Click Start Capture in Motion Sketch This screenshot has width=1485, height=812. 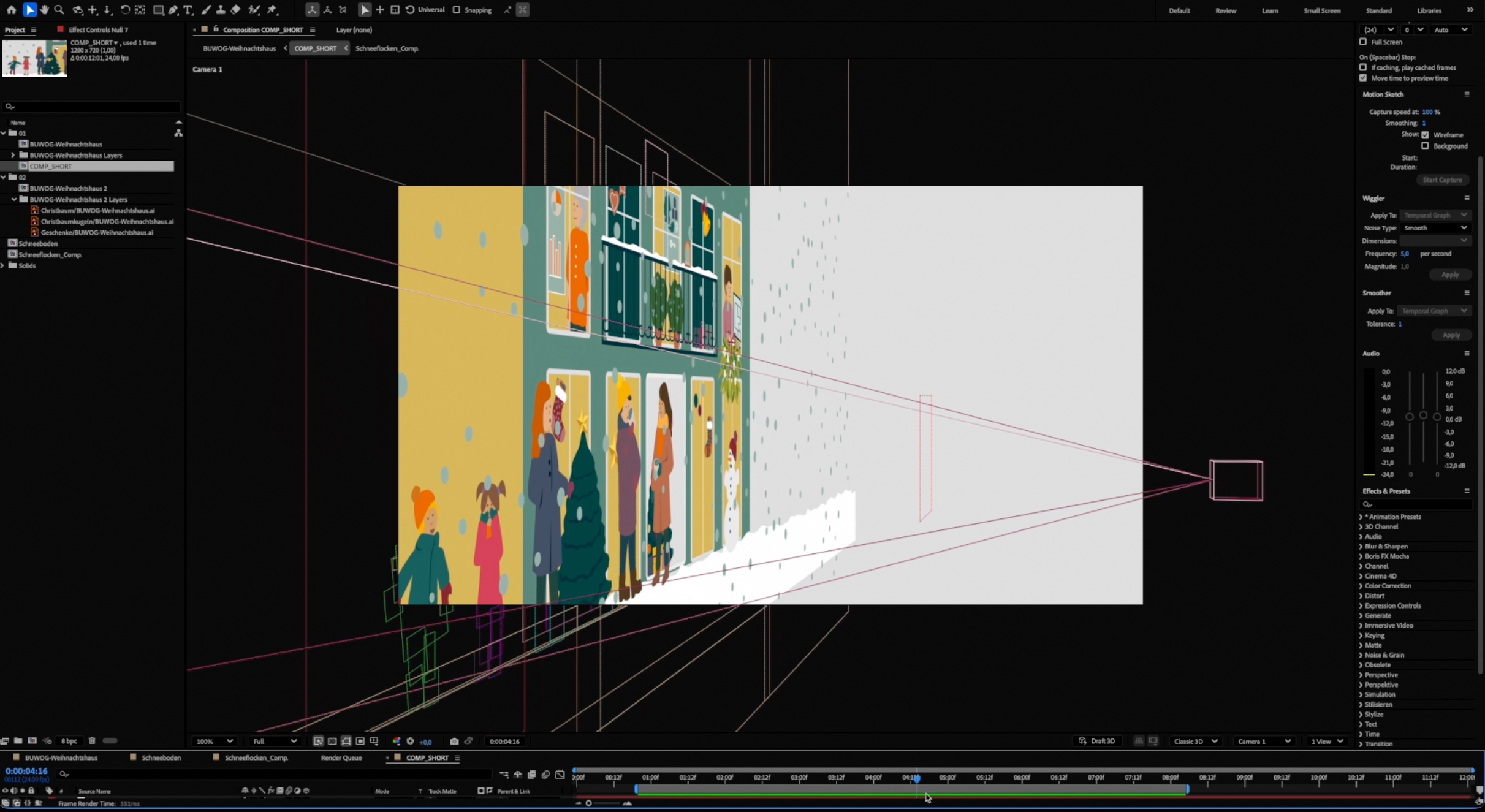pyautogui.click(x=1442, y=180)
